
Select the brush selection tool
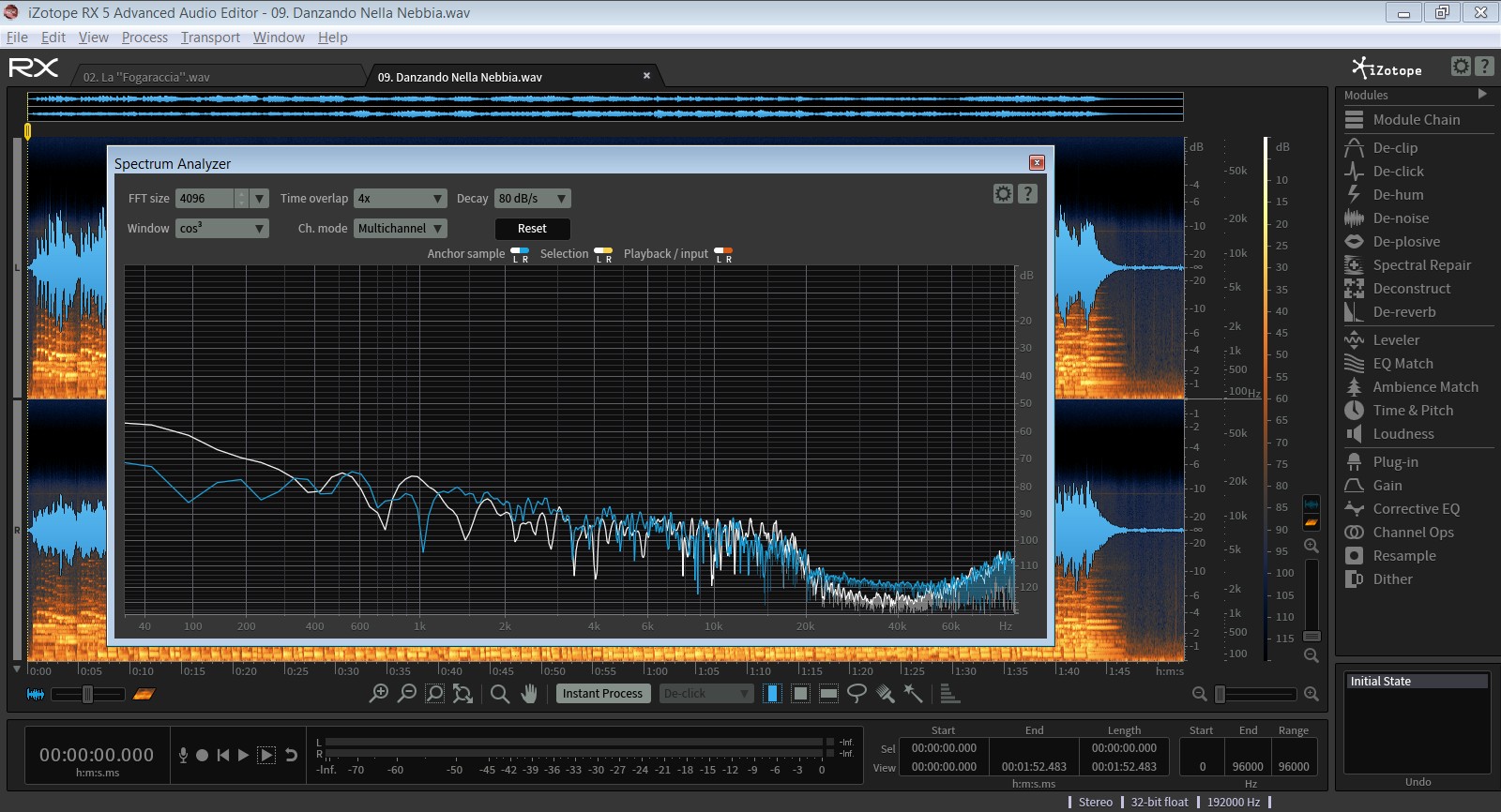tap(885, 694)
